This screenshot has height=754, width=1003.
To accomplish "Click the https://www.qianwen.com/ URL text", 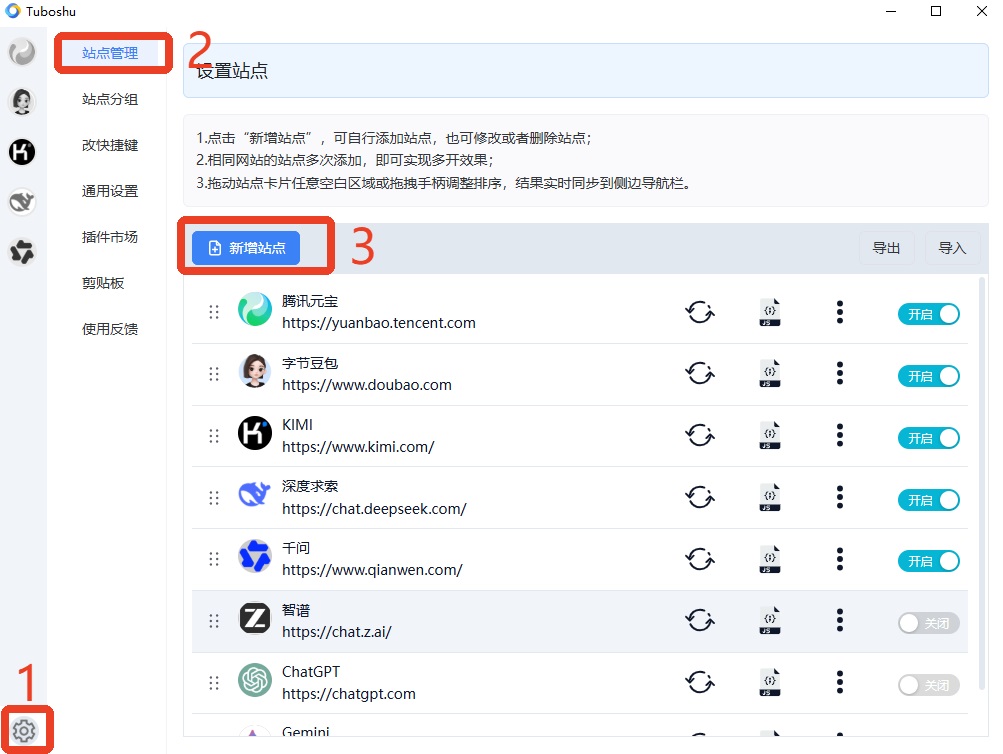I will point(372,570).
